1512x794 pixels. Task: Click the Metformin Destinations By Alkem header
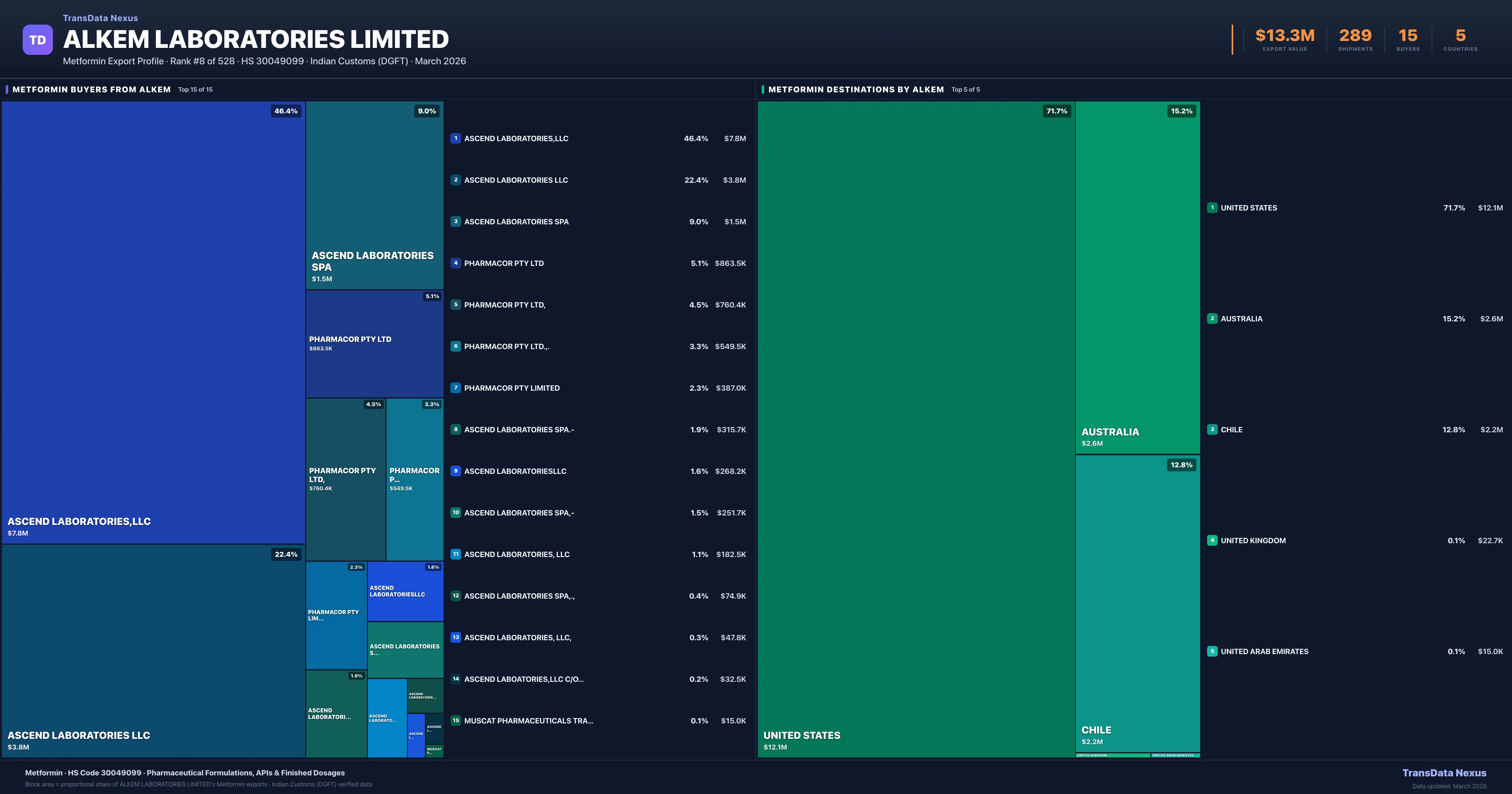tap(856, 89)
